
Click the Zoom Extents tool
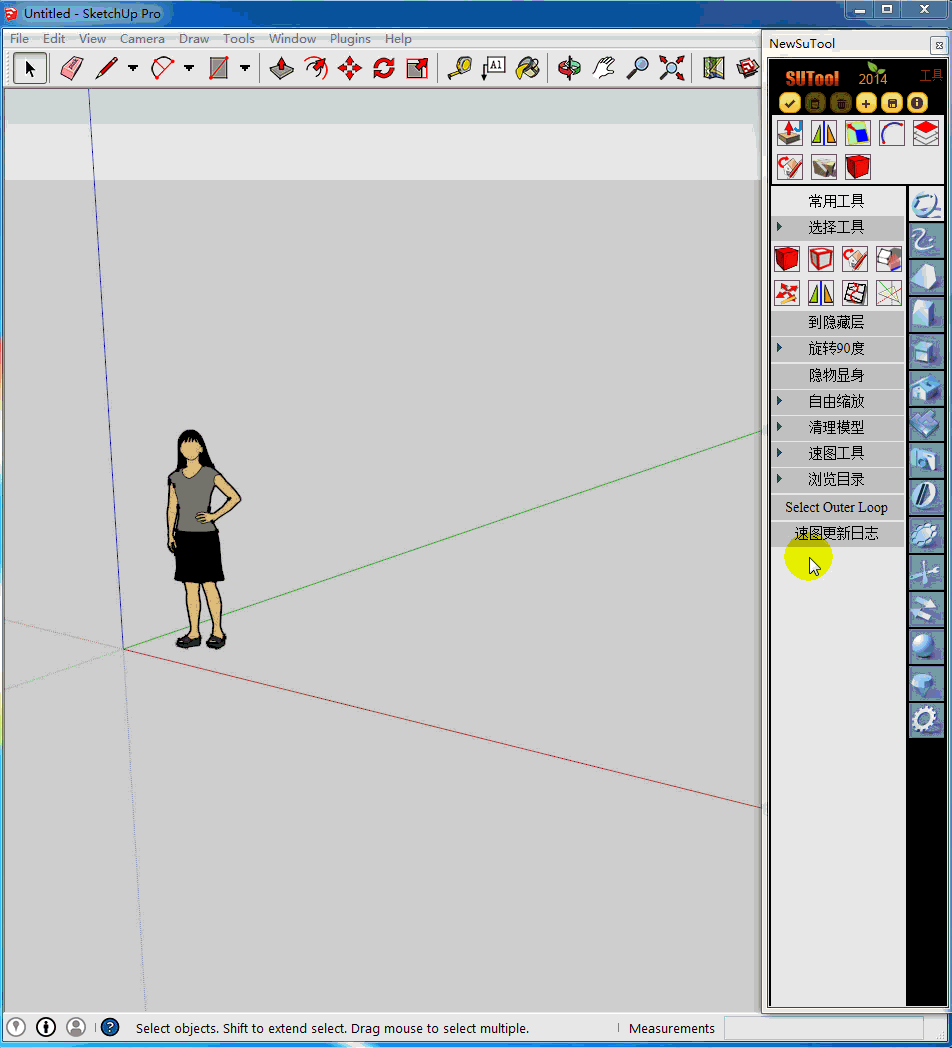[x=672, y=68]
